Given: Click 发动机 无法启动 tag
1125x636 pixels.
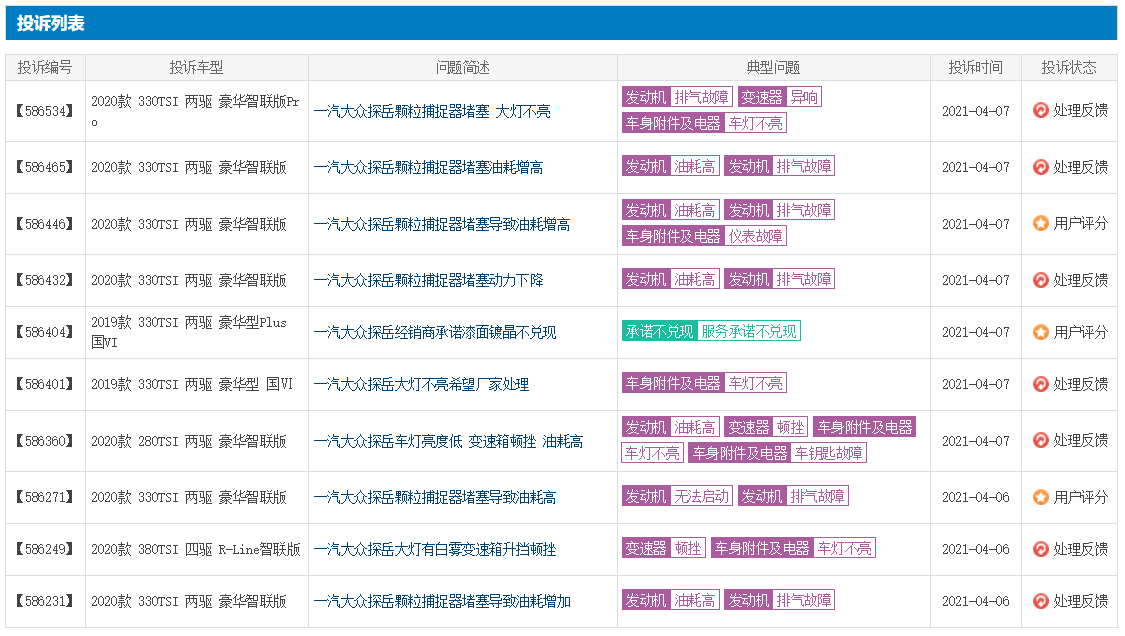Looking at the screenshot, I should point(677,496).
